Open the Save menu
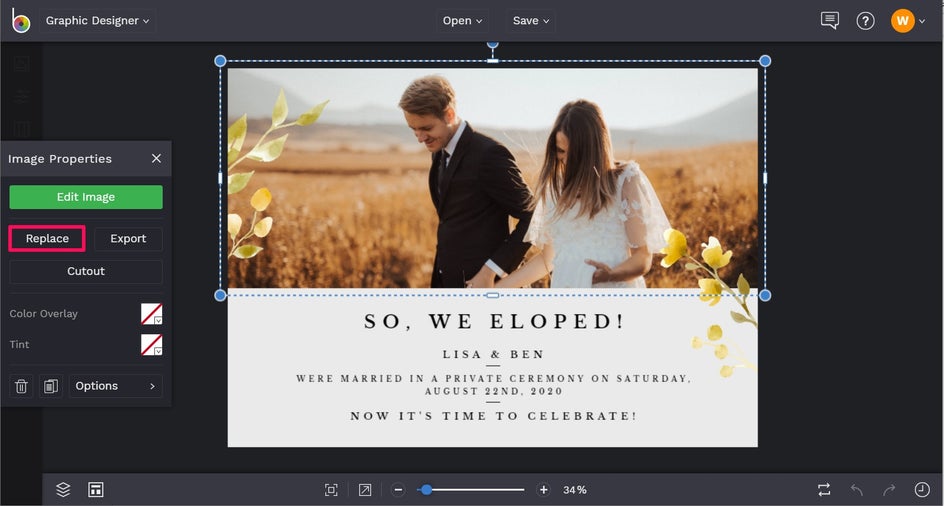Screen dimensions: 944x506 (x=531, y=21)
